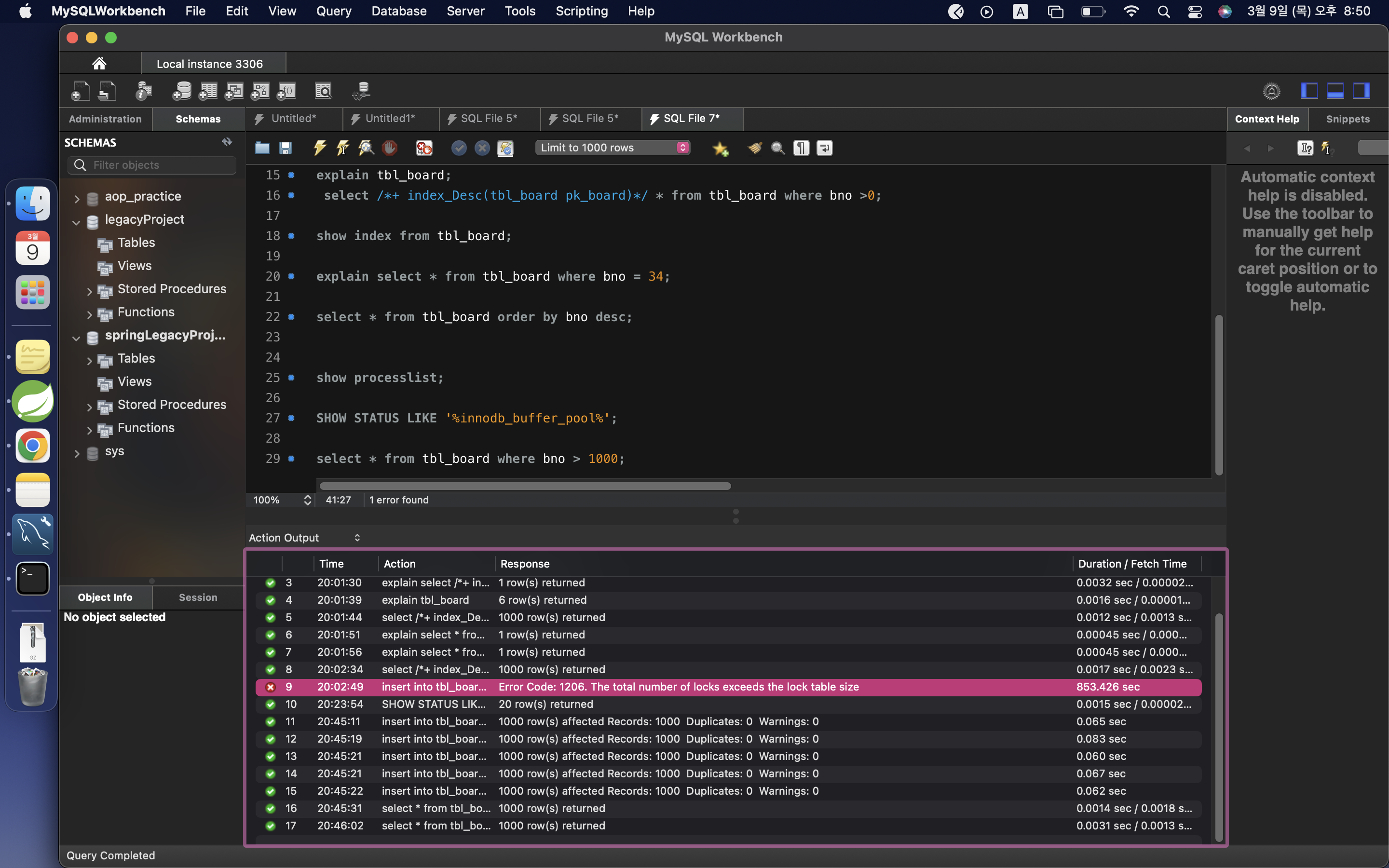Open the table inspector search icon
This screenshot has height=868, width=1389.
pos(323,91)
